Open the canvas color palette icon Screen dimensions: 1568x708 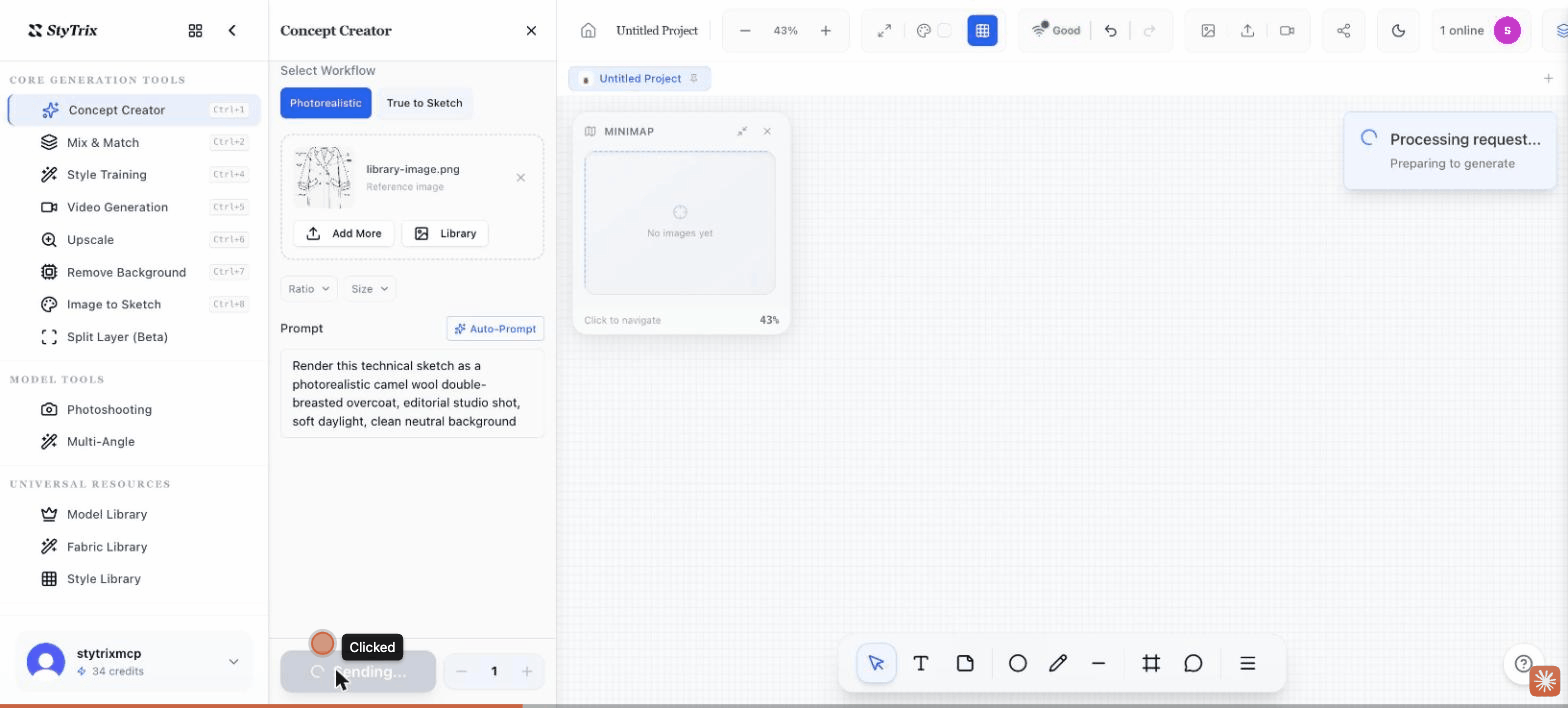pos(924,31)
